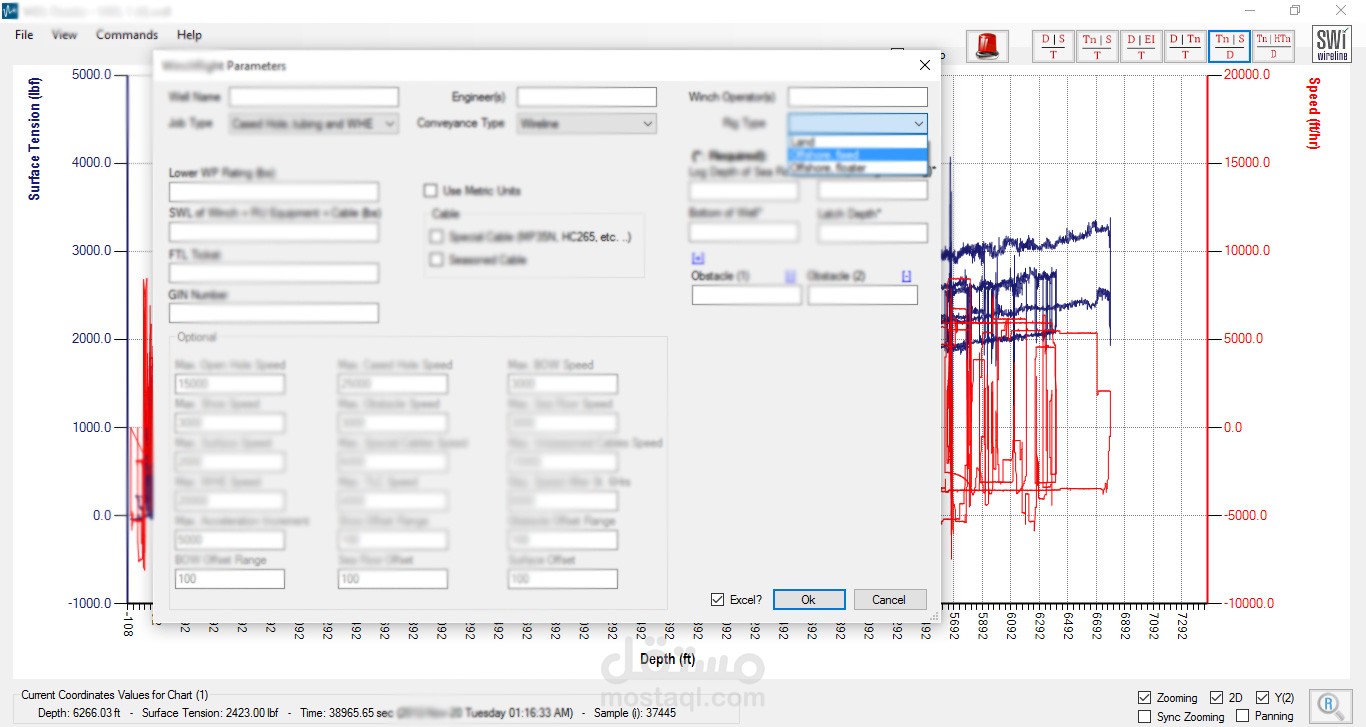The height and width of the screenshot is (727, 1366).
Task: Click the Max. Cased Hole Speed field
Action: [x=393, y=384]
